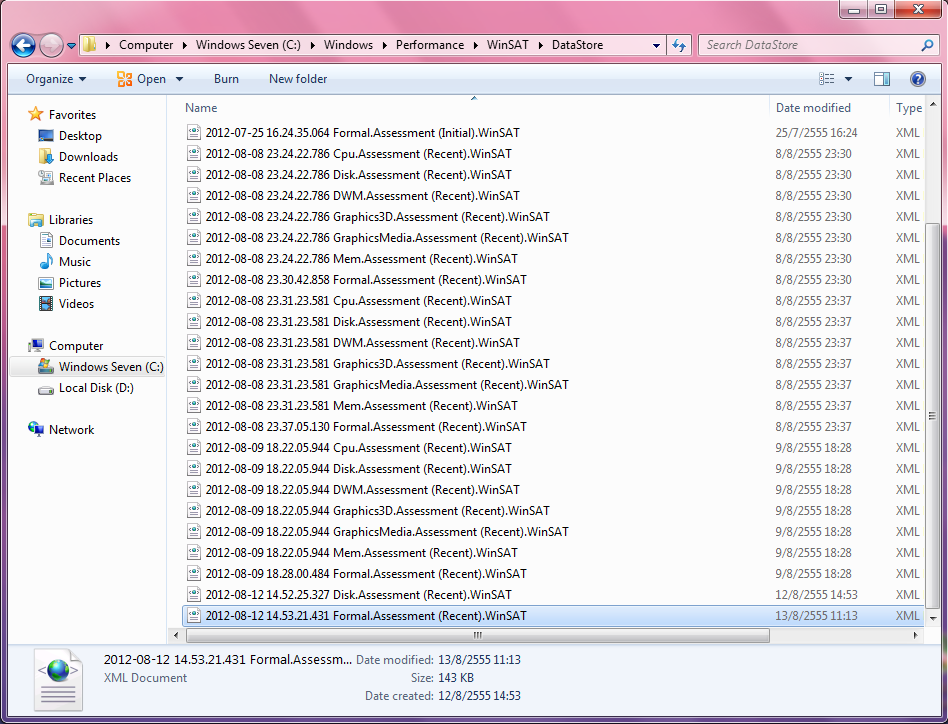Go back with the Back arrow button
This screenshot has width=948, height=724.
coord(23,45)
